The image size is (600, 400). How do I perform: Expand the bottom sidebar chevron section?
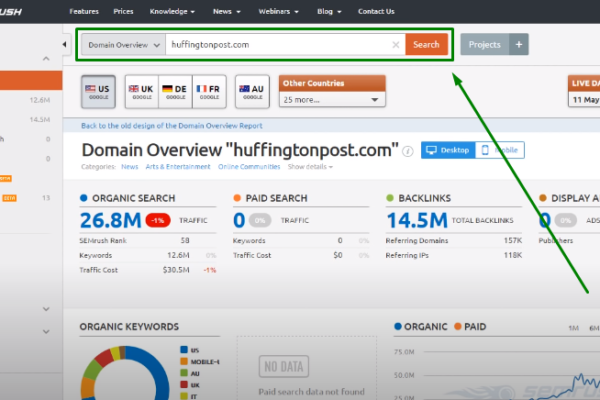[x=46, y=331]
